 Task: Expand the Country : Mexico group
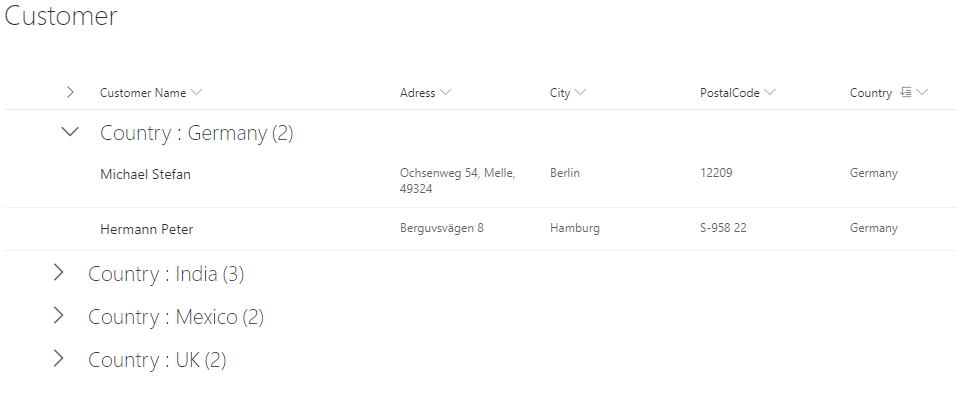tap(59, 316)
